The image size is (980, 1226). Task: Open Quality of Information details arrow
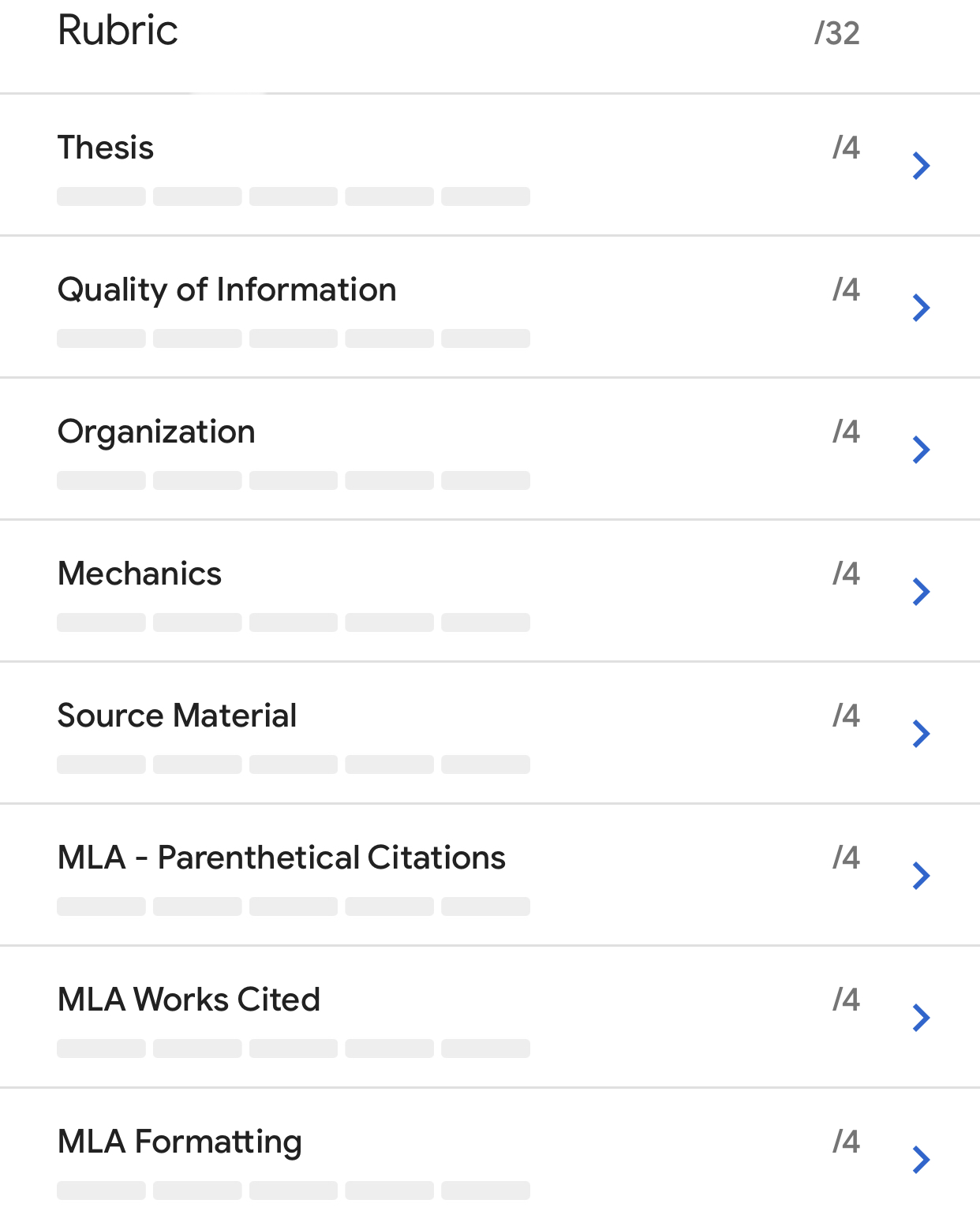click(x=921, y=308)
